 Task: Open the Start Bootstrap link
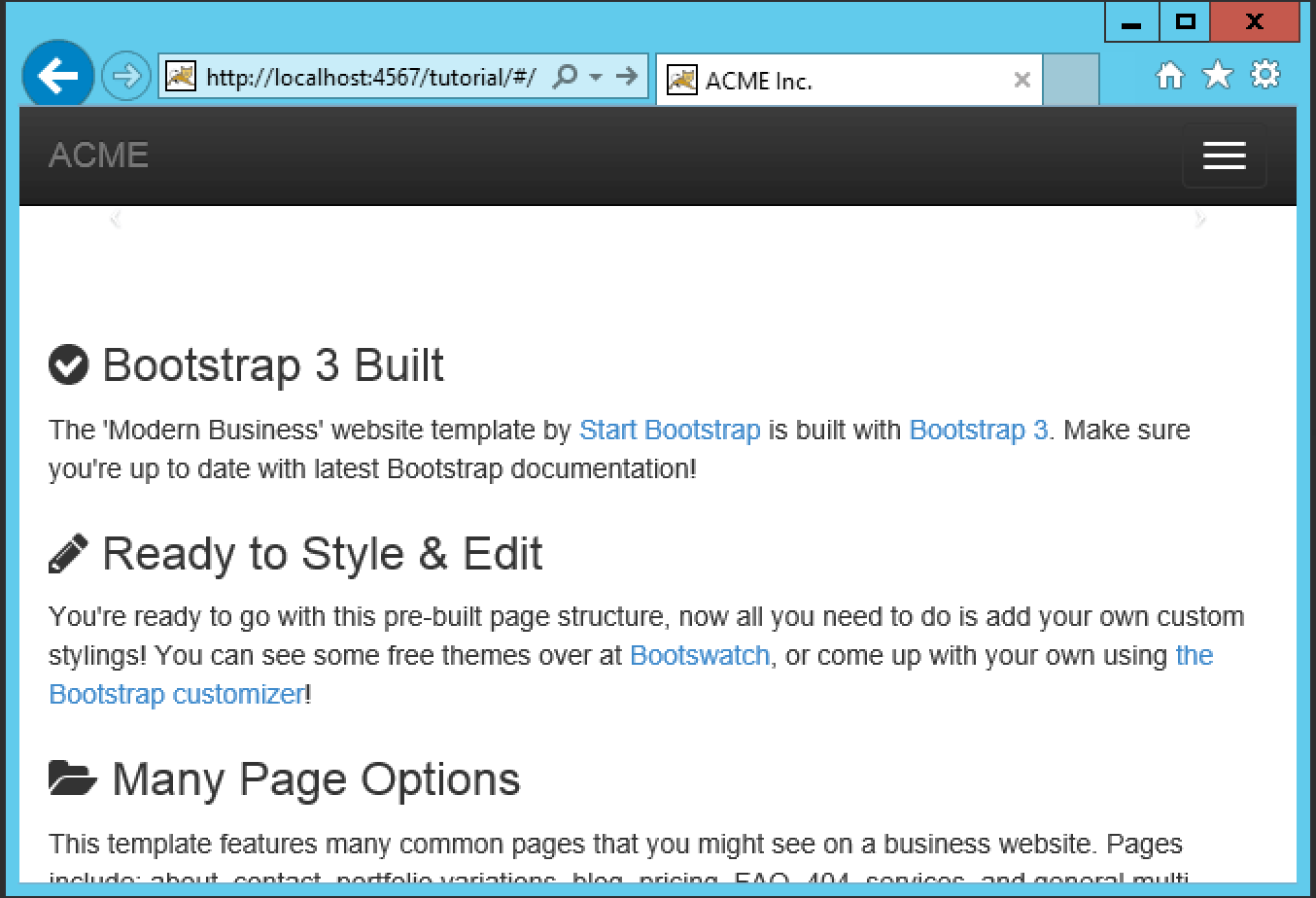pos(670,430)
